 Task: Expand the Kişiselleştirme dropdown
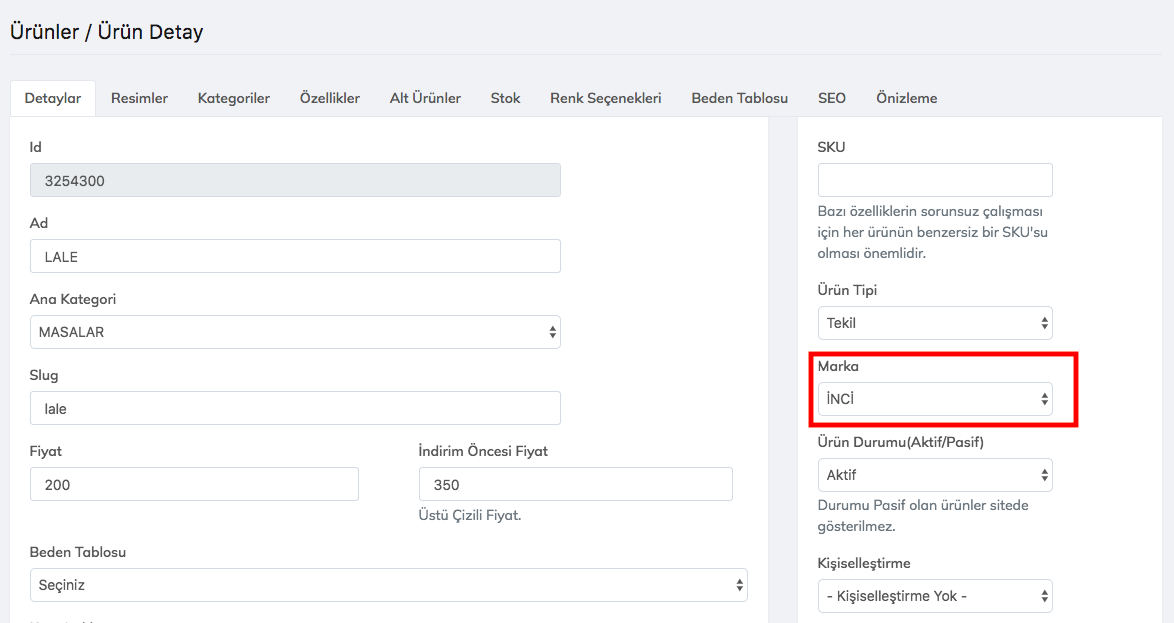tap(934, 597)
